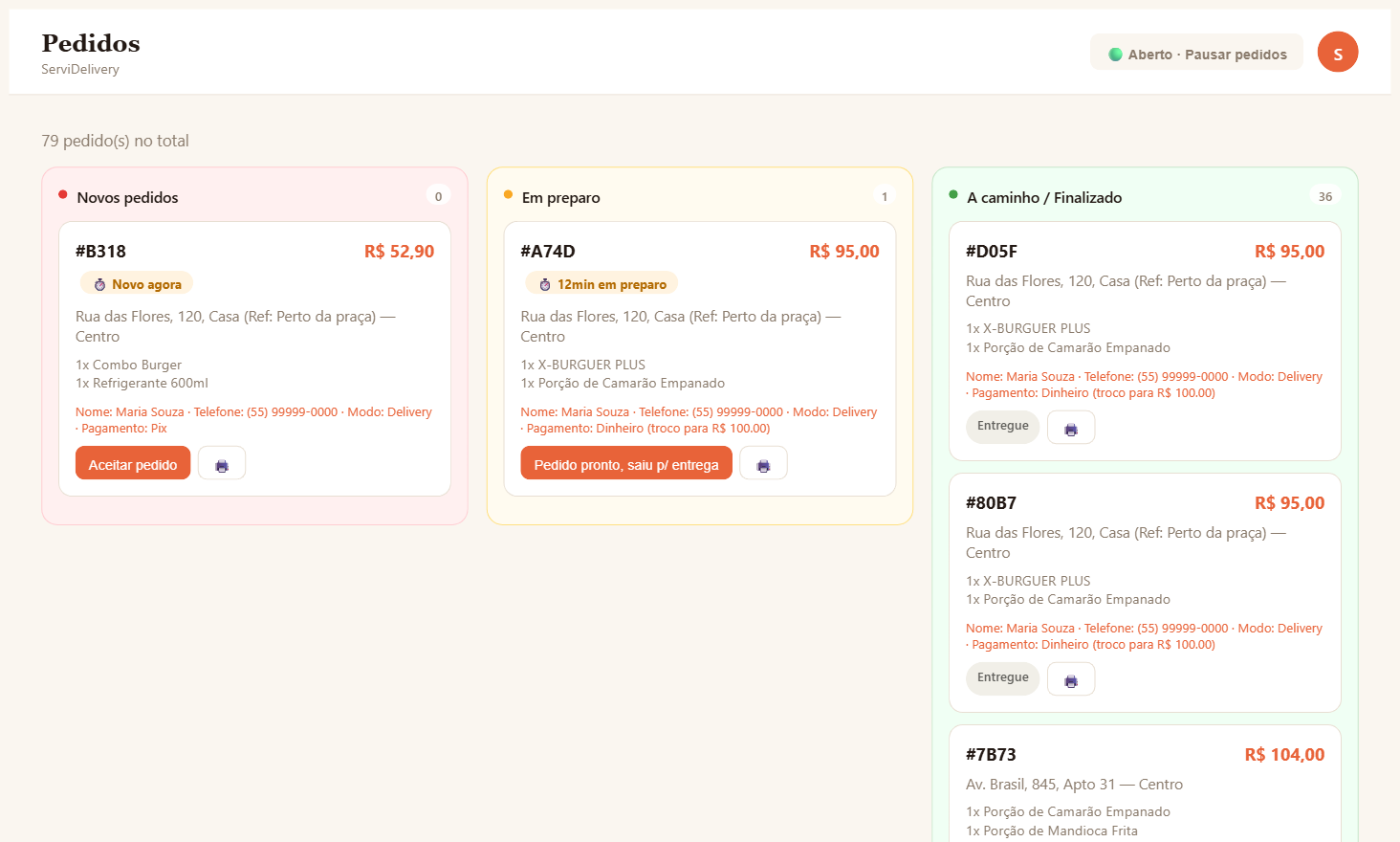This screenshot has height=842, width=1400.
Task: Click the delivery address in order #80B7
Action: click(x=1127, y=543)
